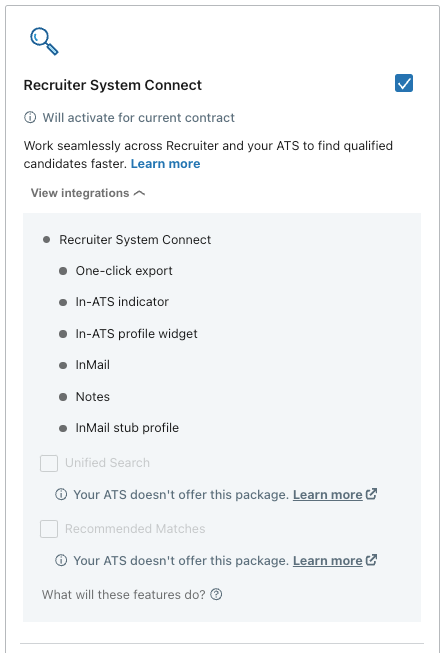Click external link icon under Unified Search
This screenshot has height=653, width=444.
(x=372, y=494)
